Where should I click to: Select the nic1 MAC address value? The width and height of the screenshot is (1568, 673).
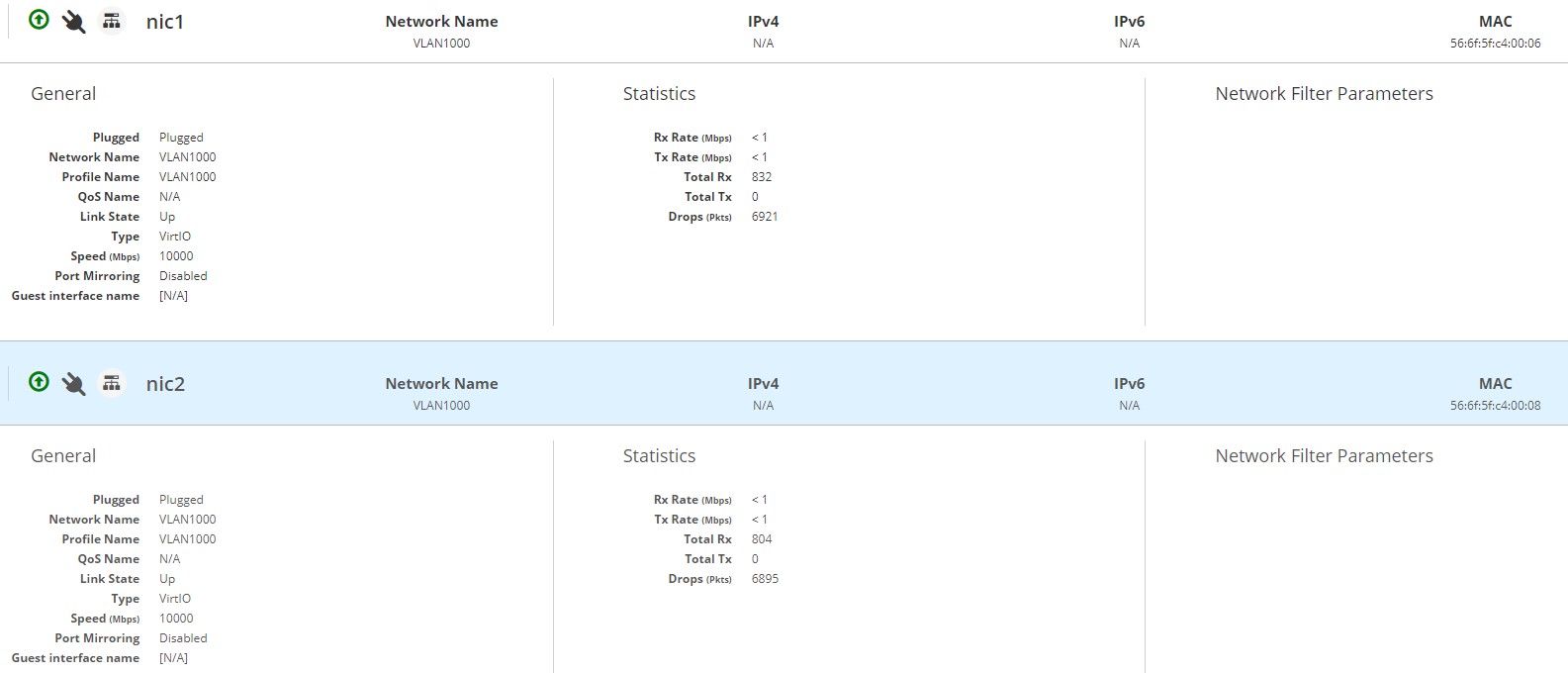point(1495,44)
